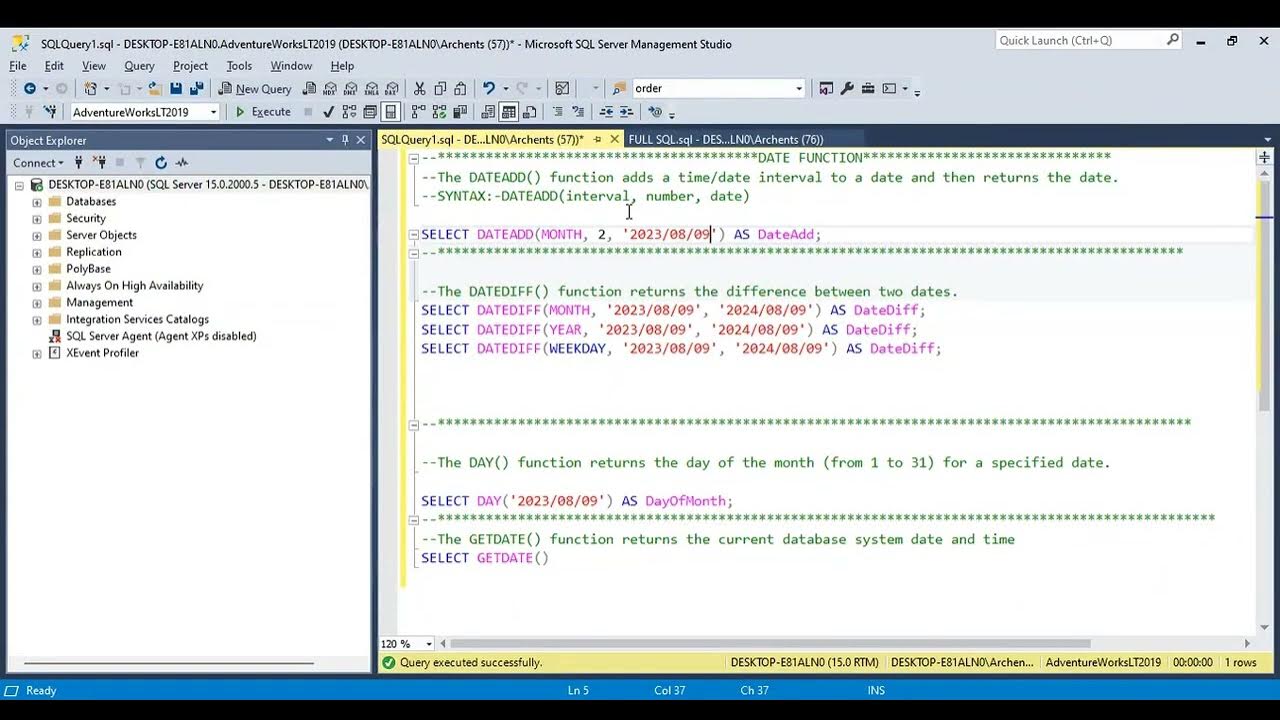Open the Tools menu
The width and height of the screenshot is (1280, 720).
tap(239, 66)
